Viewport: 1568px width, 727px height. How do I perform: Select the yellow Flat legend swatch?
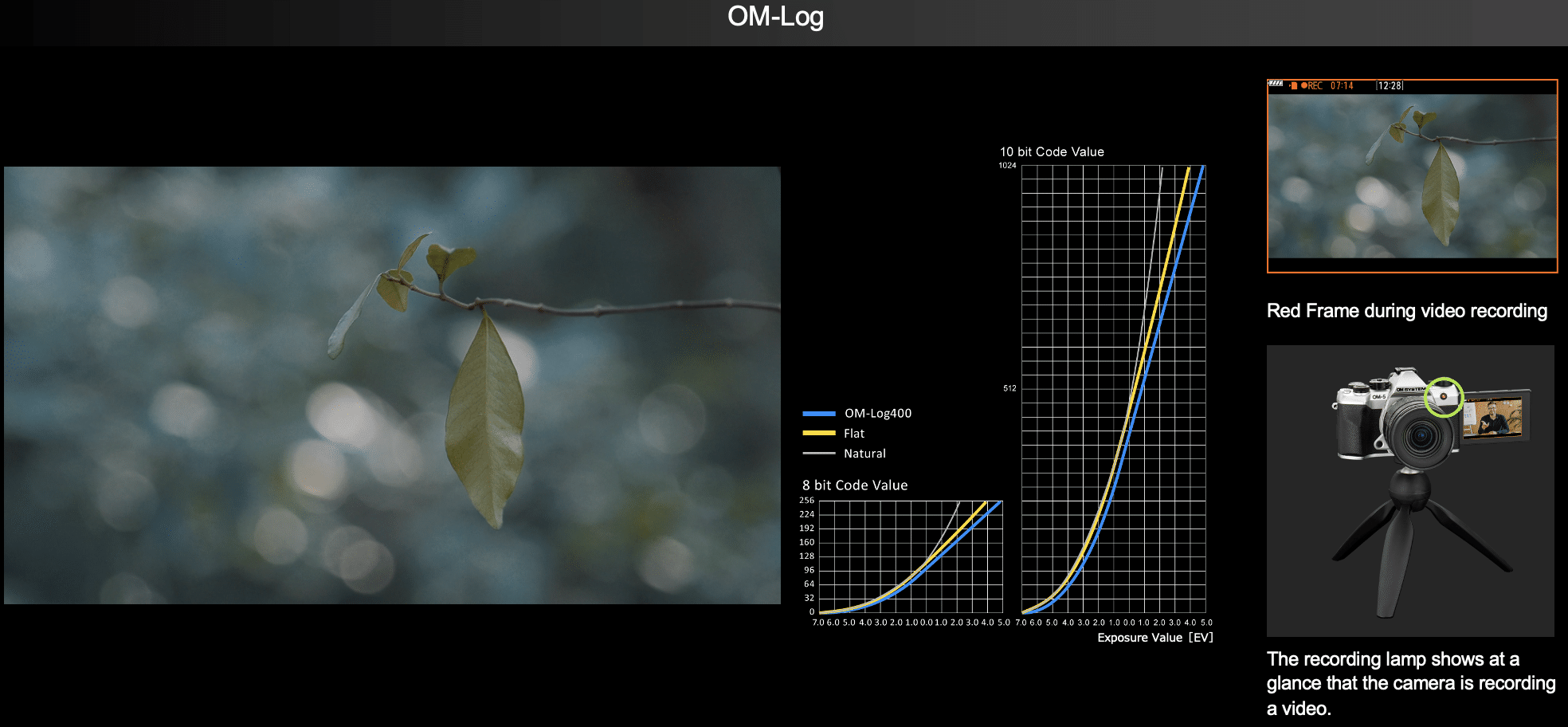click(818, 434)
